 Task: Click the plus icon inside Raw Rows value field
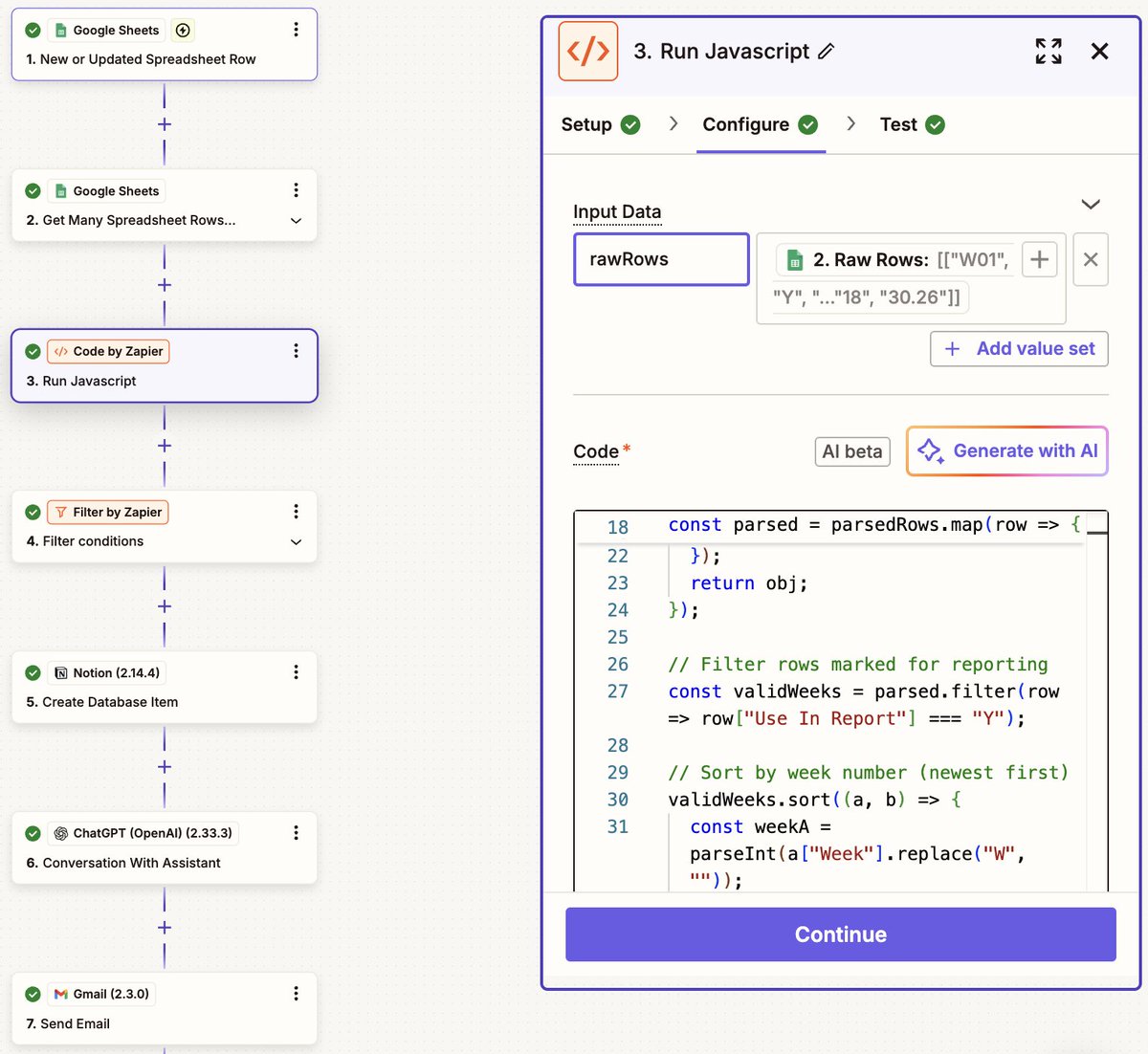click(x=1040, y=259)
